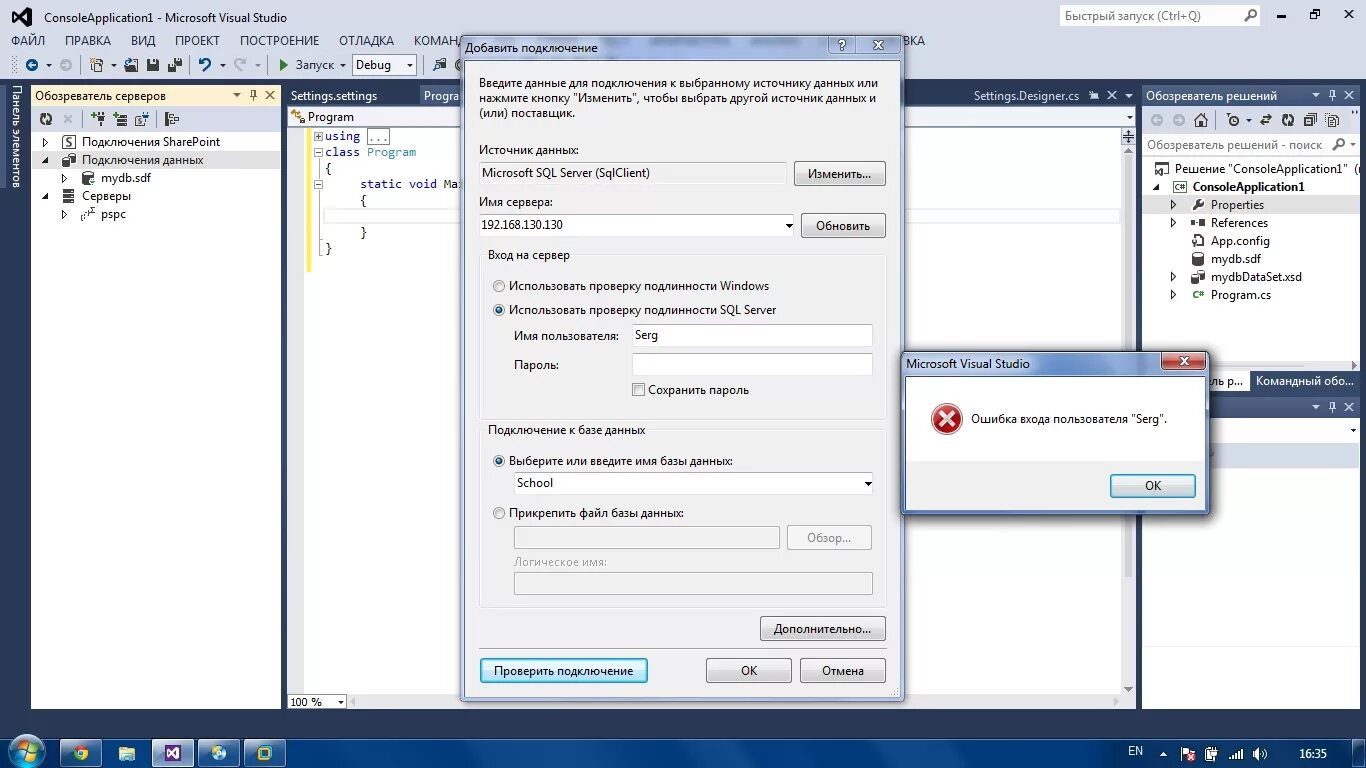Click the green Запуск start arrow

tap(284, 65)
